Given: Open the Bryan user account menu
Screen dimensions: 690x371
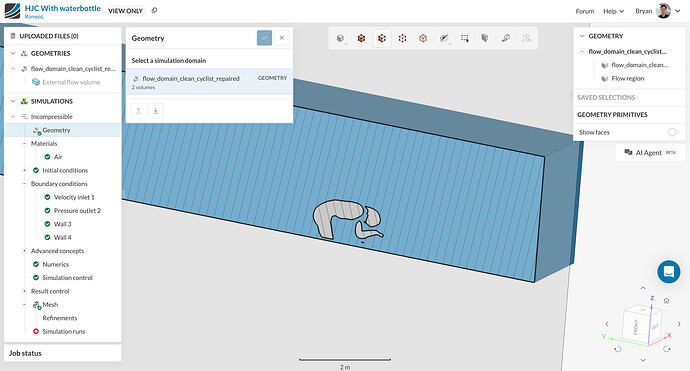Looking at the screenshot, I should (x=658, y=11).
